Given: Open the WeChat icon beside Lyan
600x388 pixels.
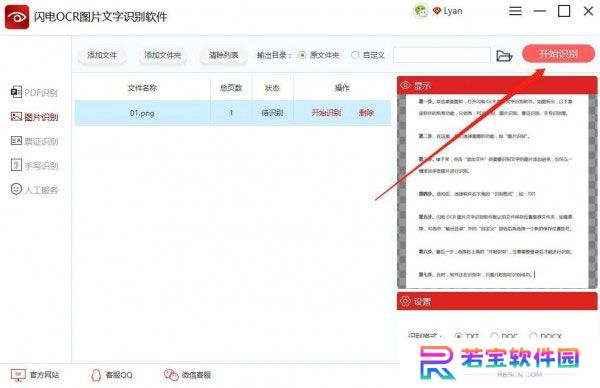Looking at the screenshot, I should point(421,11).
